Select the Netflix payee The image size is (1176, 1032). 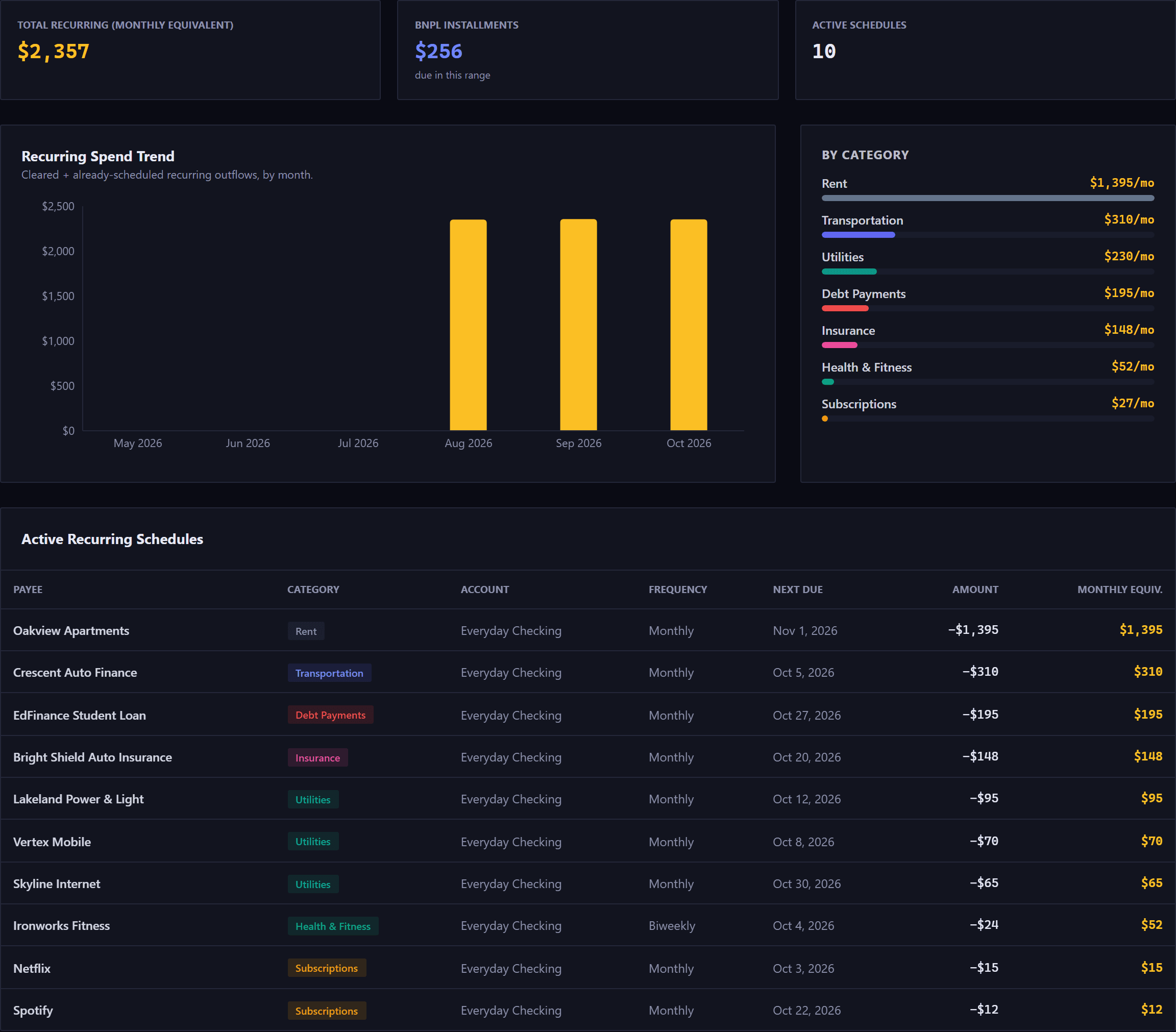click(32, 968)
